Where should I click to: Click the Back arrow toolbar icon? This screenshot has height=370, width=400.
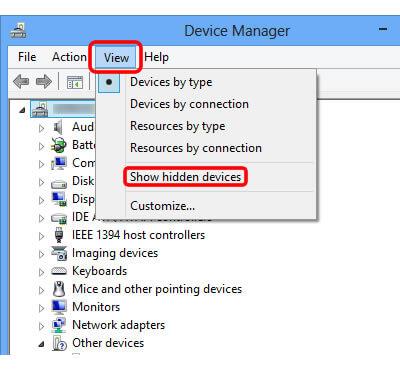[21, 81]
